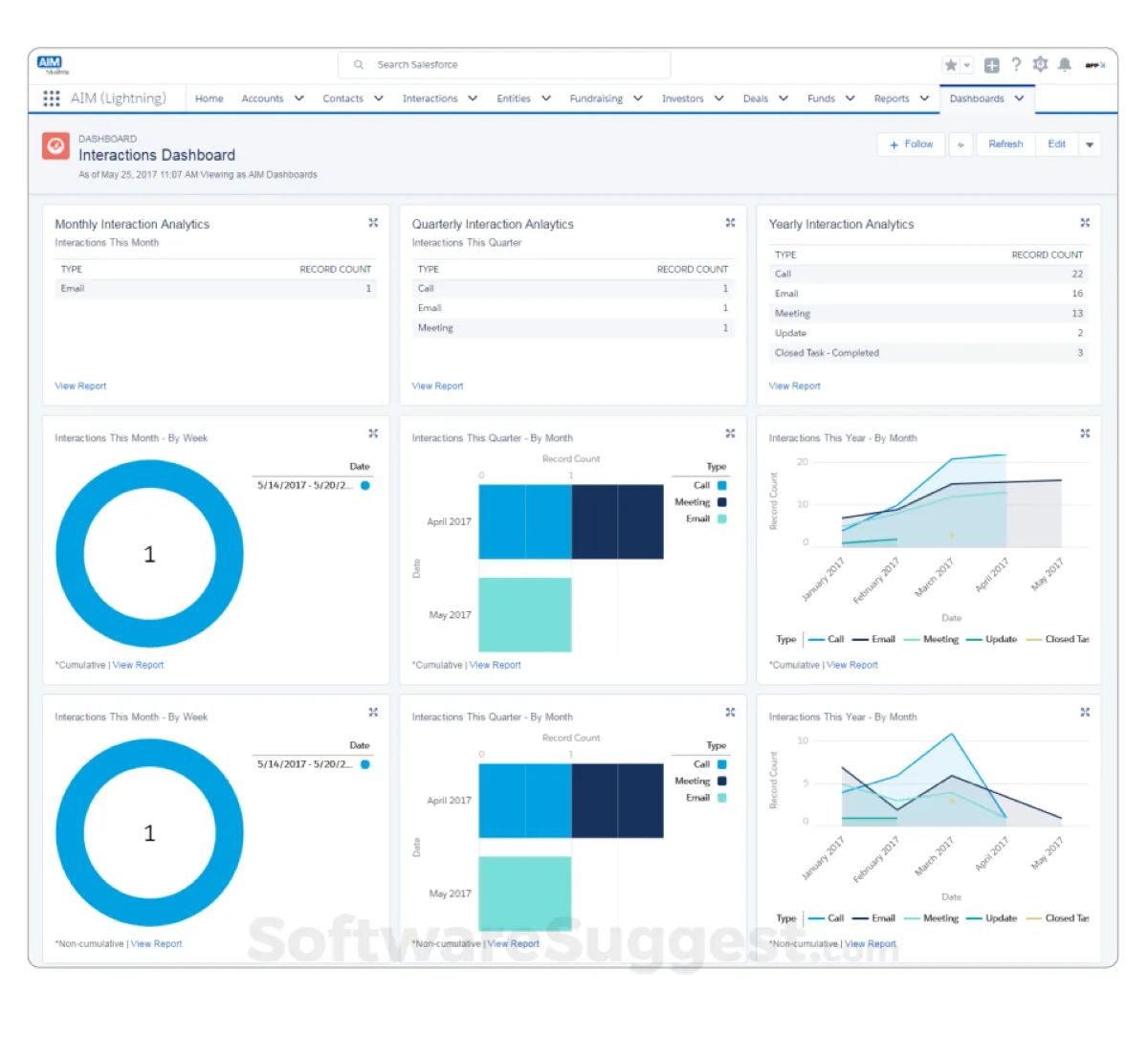Expand the Yearly Interaction Analytics widget
1148x1058 pixels.
(1085, 223)
